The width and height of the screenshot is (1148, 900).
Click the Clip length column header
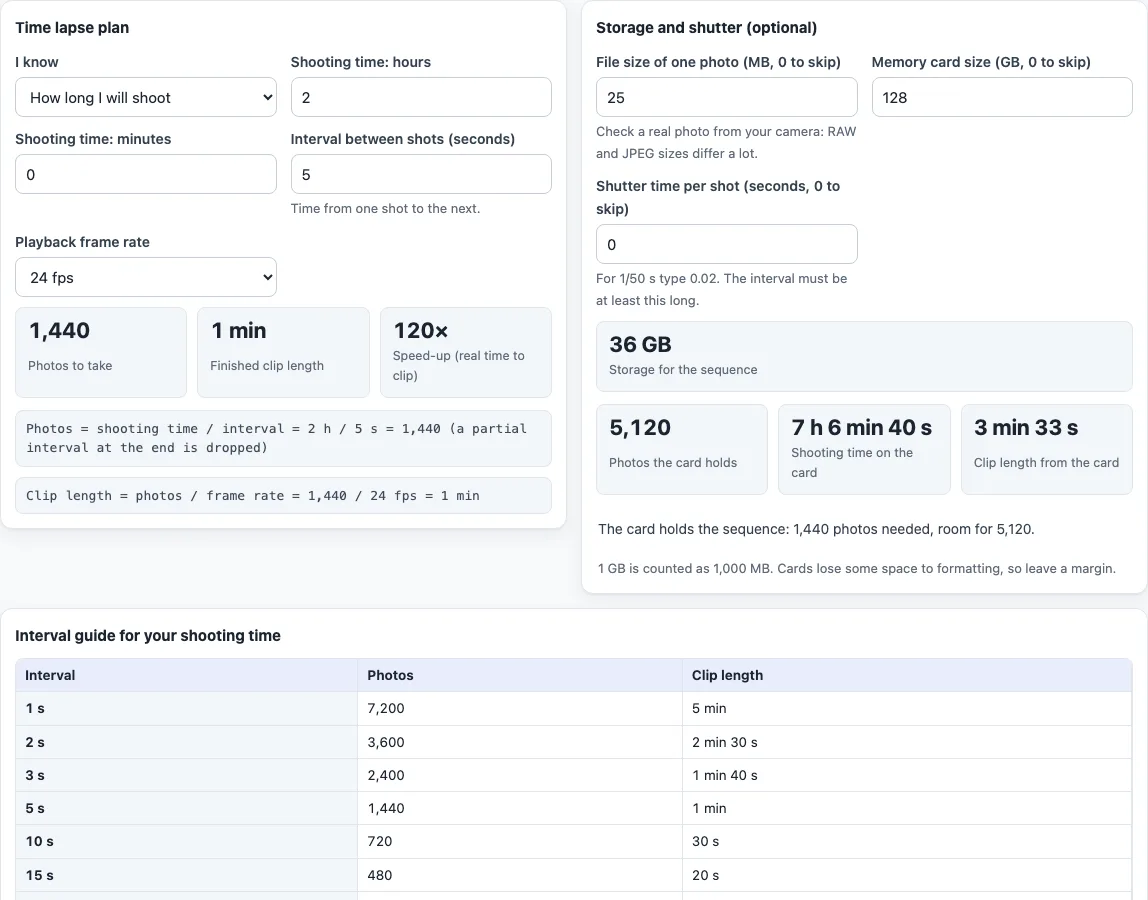[907, 675]
